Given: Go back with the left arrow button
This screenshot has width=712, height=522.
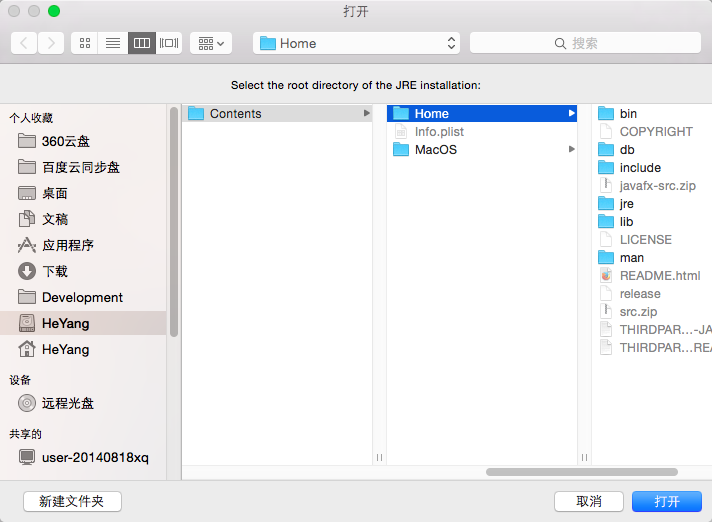Looking at the screenshot, I should coord(24,43).
